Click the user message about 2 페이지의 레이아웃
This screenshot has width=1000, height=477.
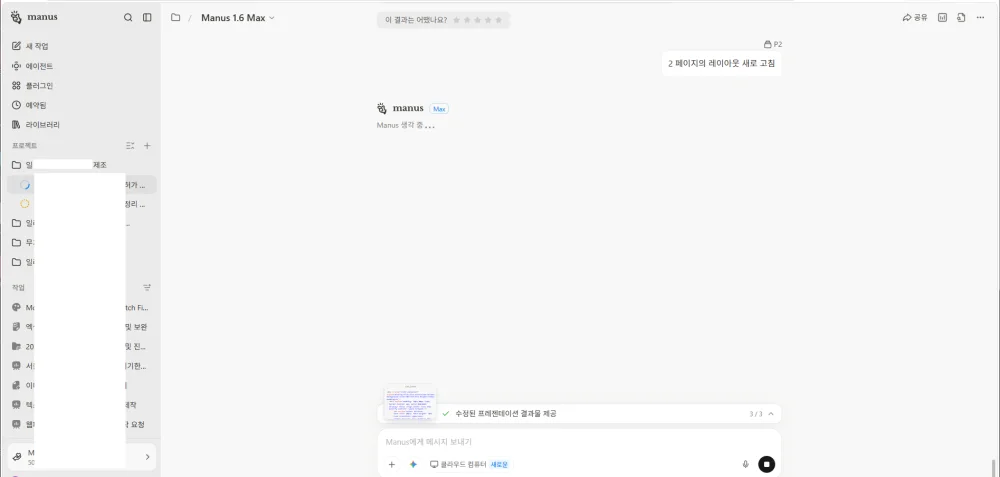(721, 64)
